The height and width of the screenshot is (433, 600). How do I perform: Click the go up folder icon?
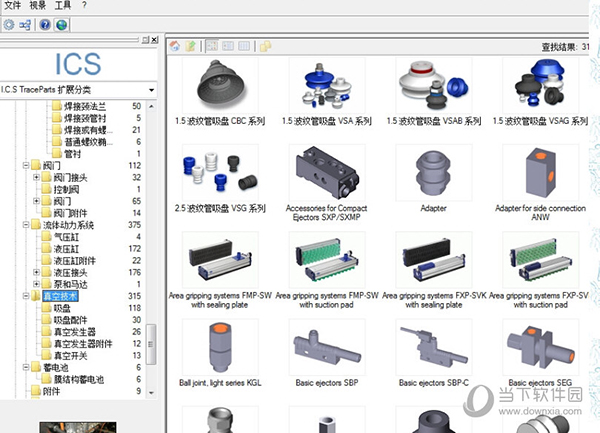click(x=190, y=46)
